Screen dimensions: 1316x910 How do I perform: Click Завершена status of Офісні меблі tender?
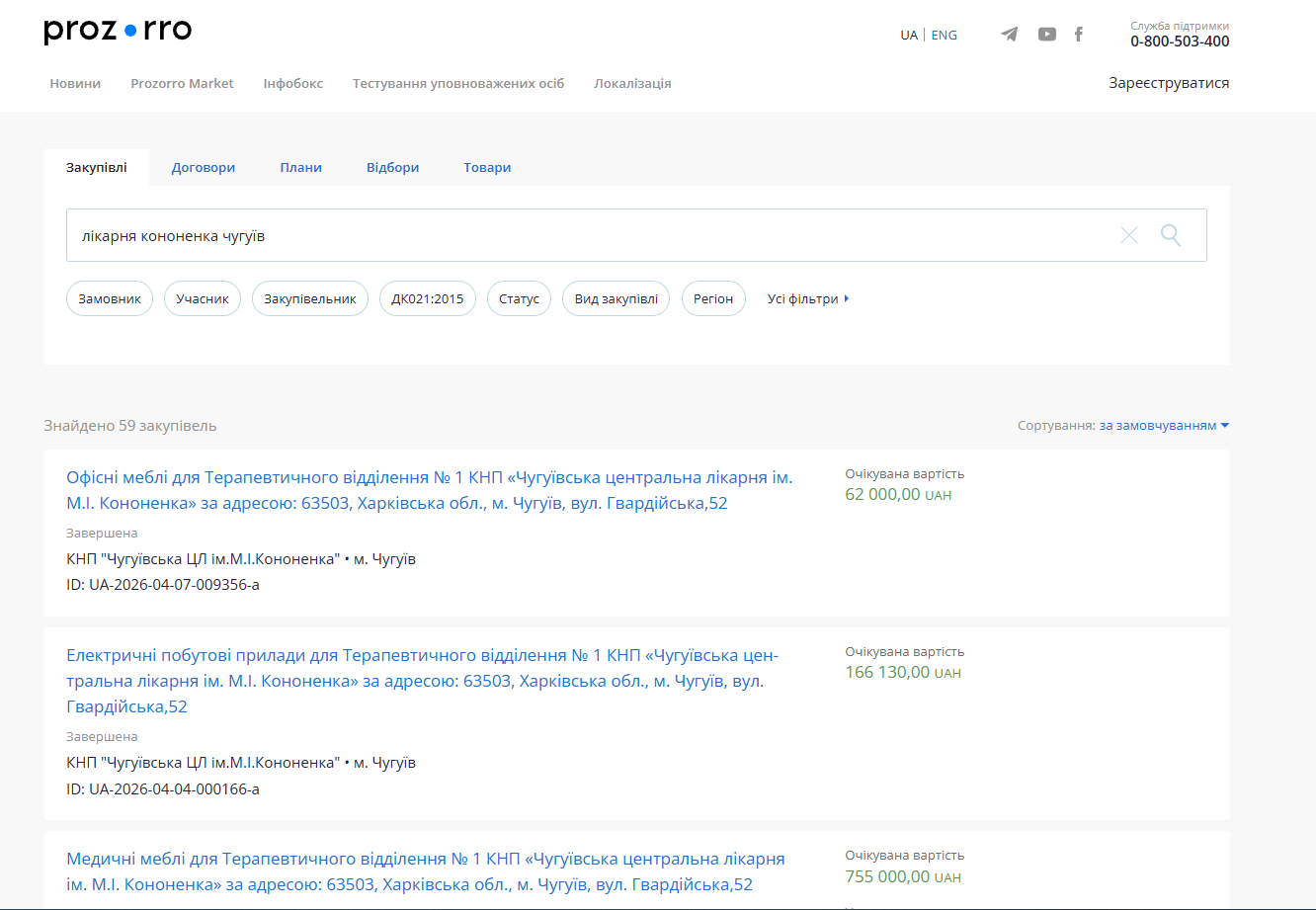tap(102, 534)
